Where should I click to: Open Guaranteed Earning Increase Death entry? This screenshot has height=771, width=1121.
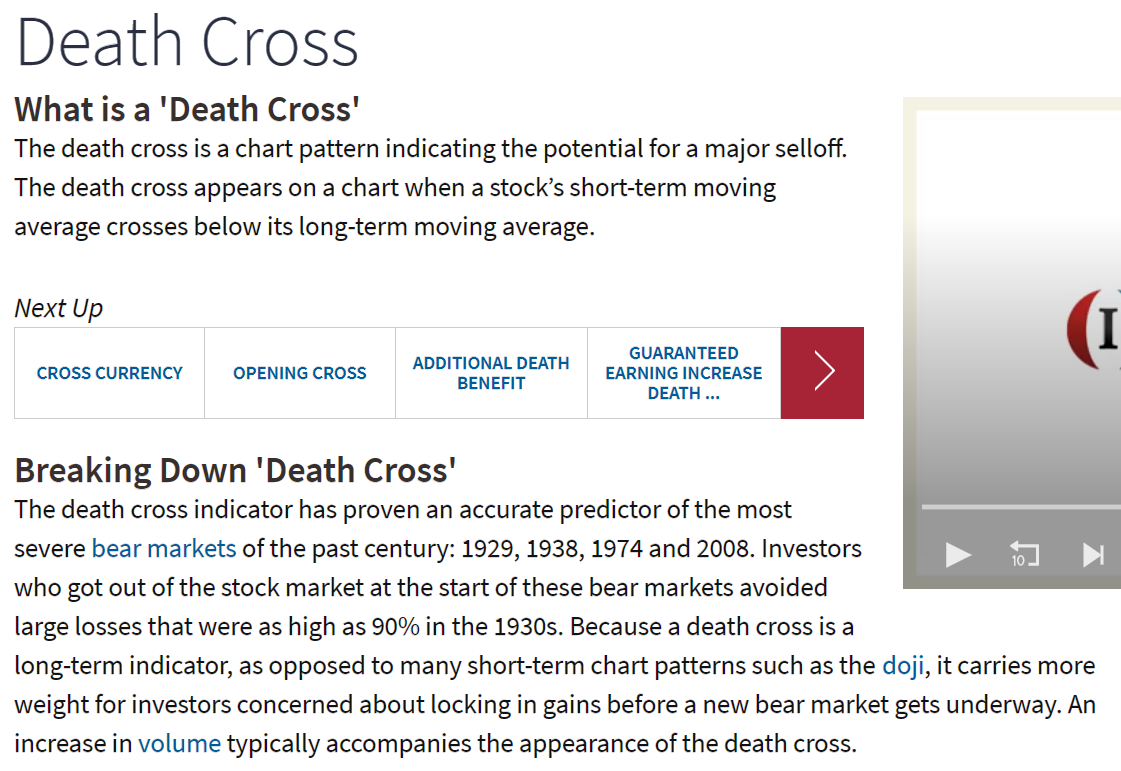click(684, 373)
